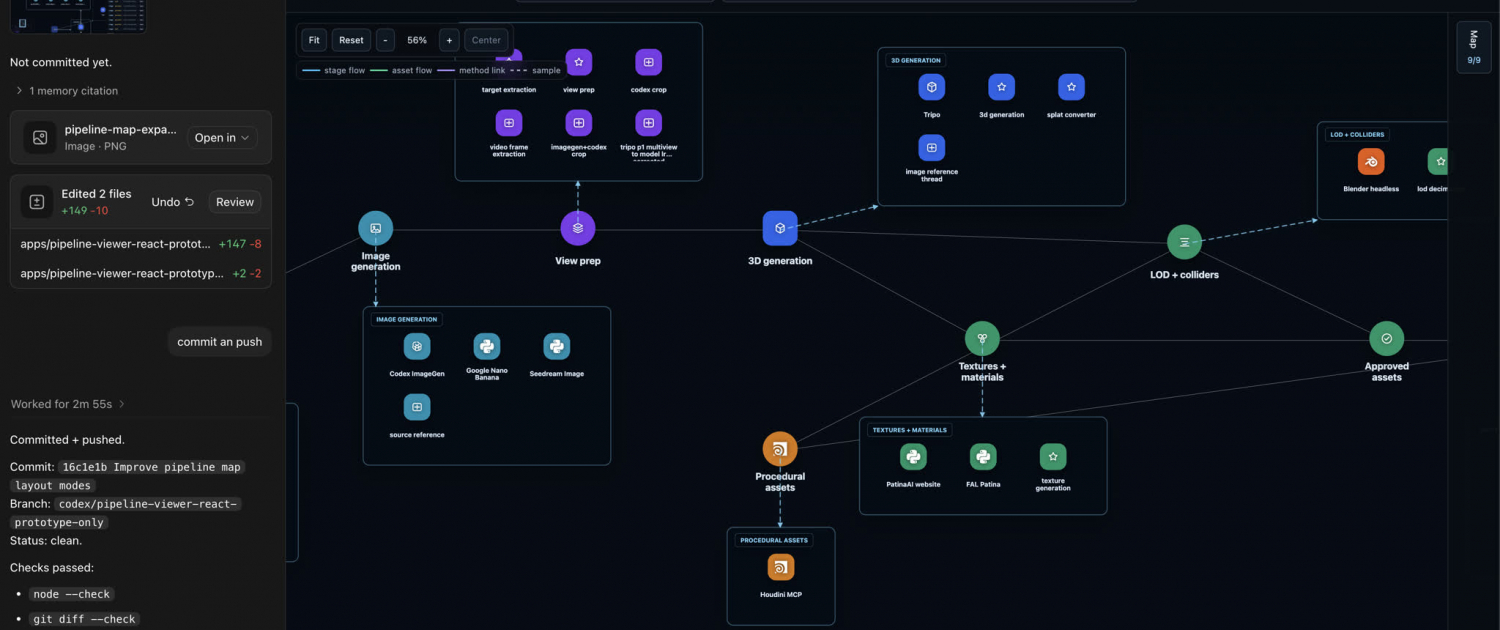Click the 'stage flow' legend entry
The image size is (1500, 630).
[334, 71]
